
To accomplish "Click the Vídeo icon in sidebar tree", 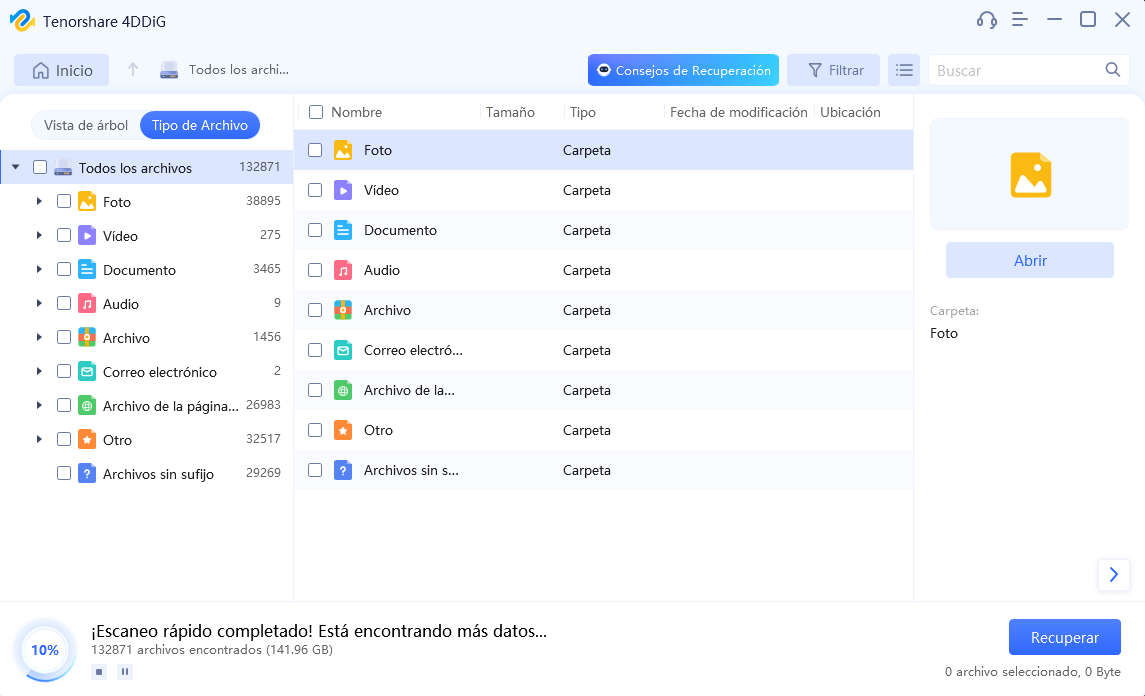I will click(x=87, y=235).
